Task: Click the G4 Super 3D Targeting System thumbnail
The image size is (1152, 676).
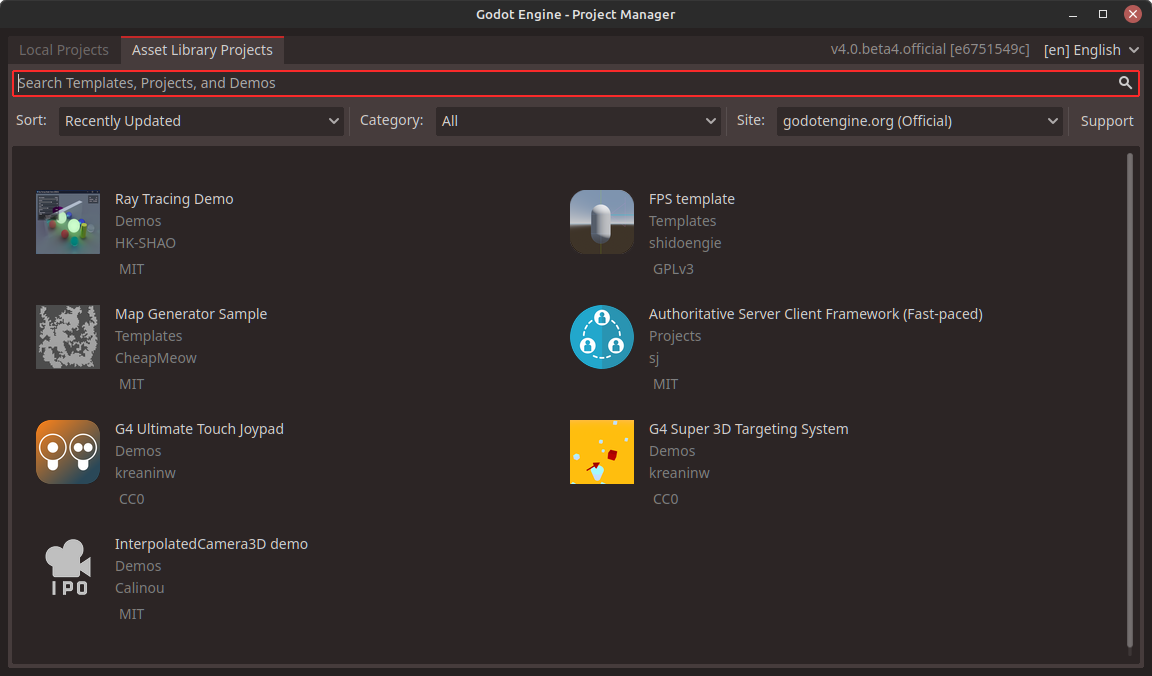Action: tap(601, 451)
